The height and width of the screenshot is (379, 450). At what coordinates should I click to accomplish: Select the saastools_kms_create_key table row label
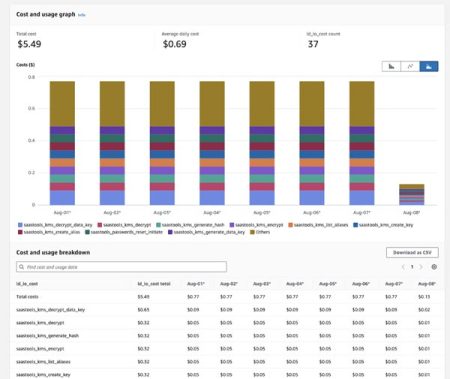[43, 375]
